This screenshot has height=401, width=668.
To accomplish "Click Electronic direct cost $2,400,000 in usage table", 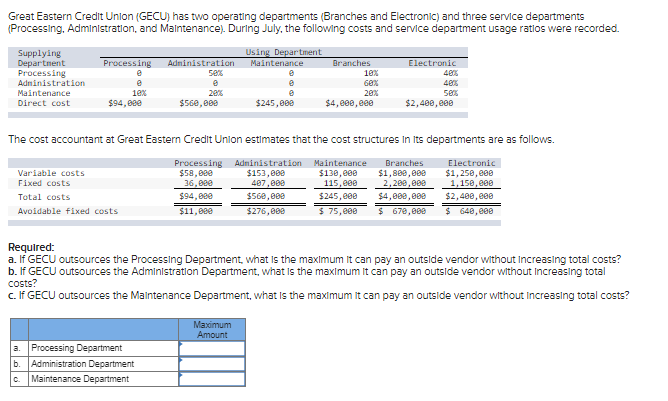I will coord(429,103).
